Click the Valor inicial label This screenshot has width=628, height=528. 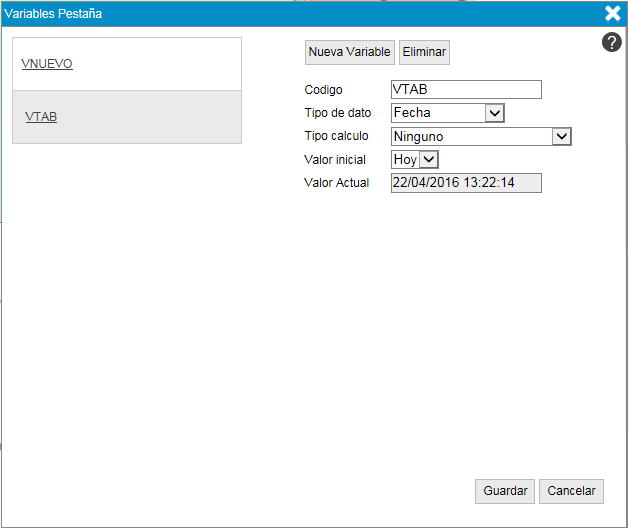click(x=335, y=160)
